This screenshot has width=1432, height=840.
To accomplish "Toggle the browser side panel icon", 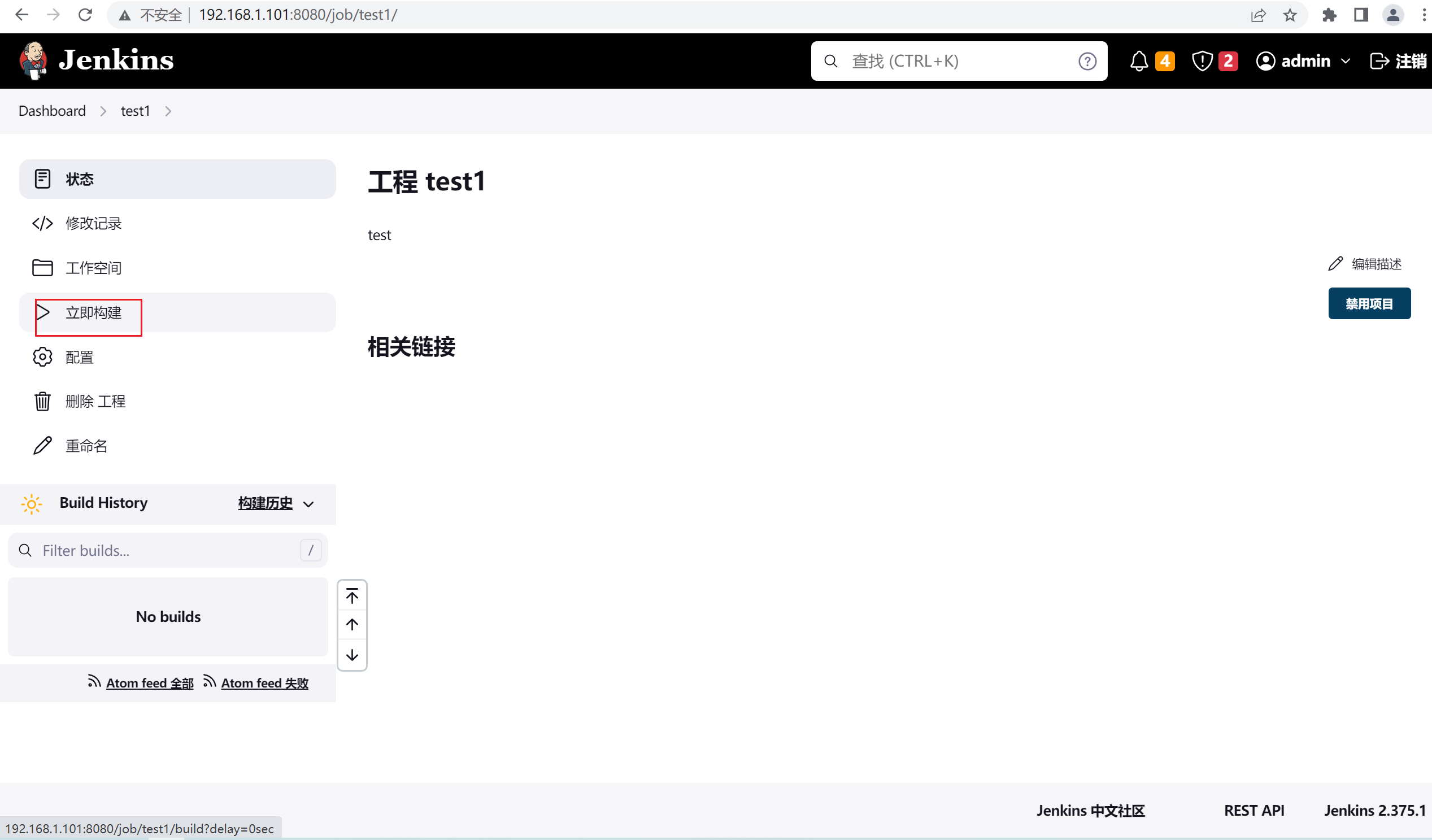I will [1361, 15].
